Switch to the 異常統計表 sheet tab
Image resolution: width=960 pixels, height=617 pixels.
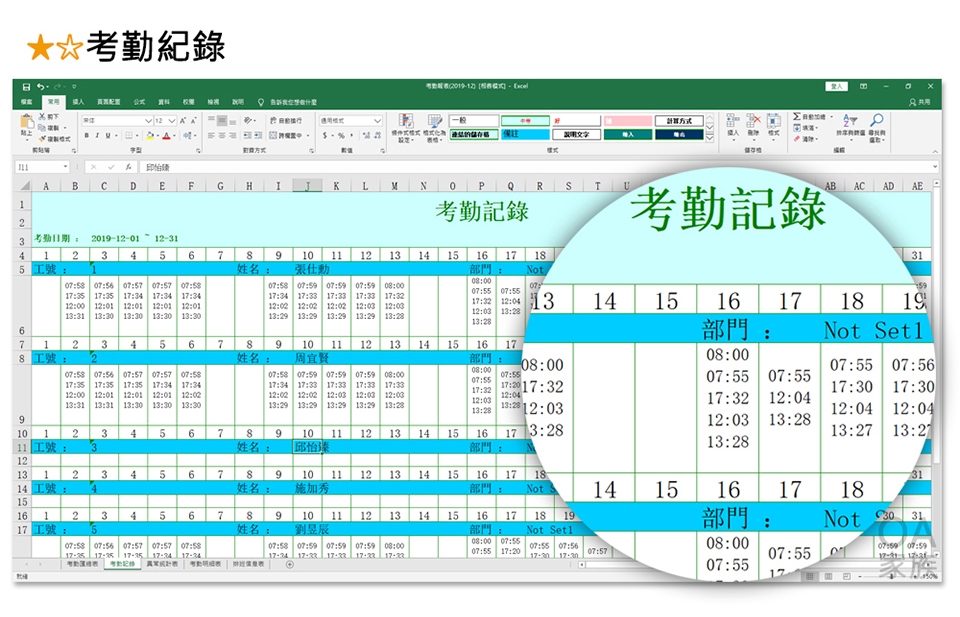click(x=162, y=564)
